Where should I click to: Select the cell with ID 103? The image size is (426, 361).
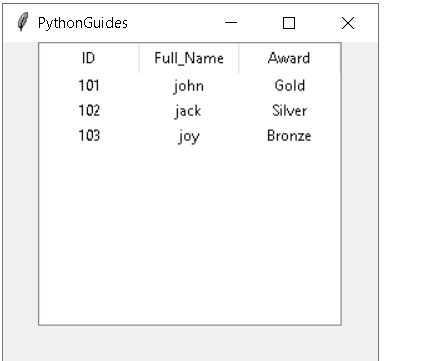[89, 136]
